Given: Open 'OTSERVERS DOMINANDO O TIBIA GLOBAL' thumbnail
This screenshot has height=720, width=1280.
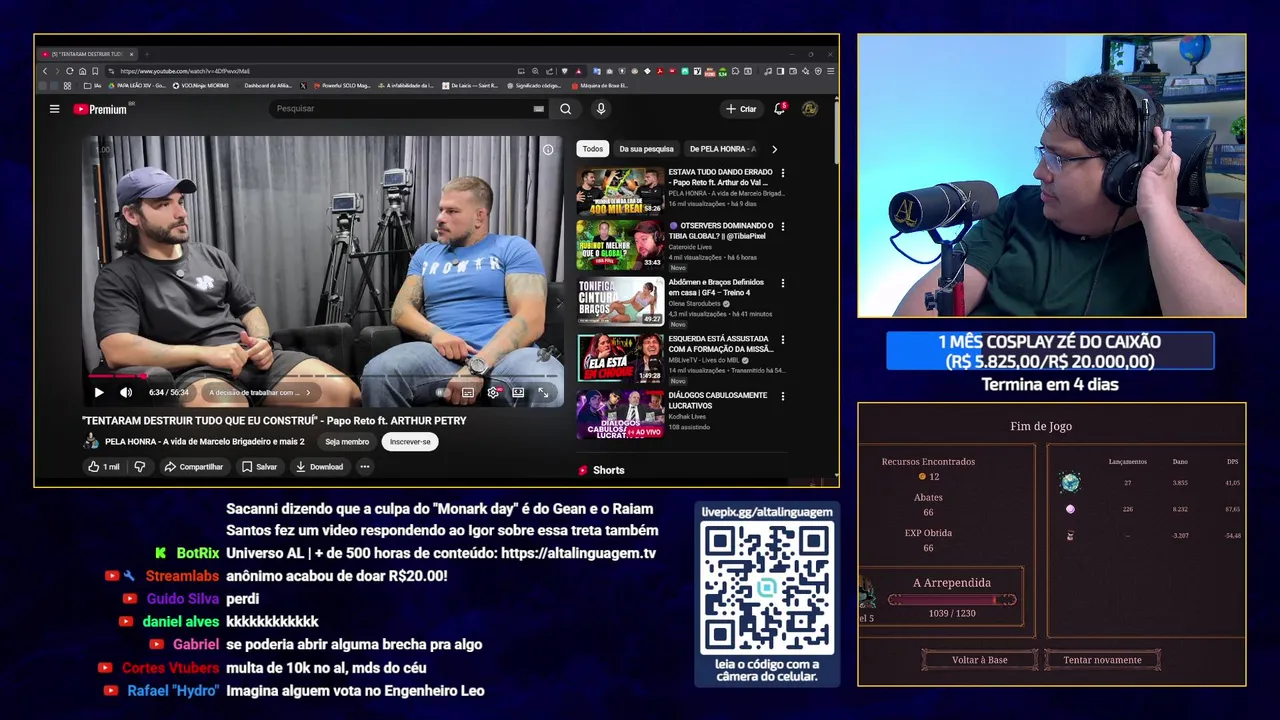Looking at the screenshot, I should tap(620, 246).
